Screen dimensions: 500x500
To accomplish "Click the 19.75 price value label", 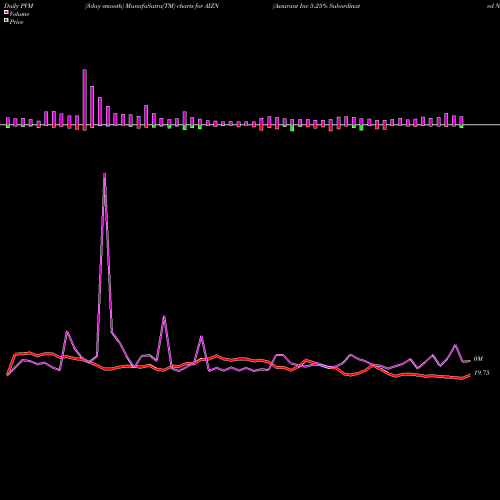I will (x=482, y=373).
